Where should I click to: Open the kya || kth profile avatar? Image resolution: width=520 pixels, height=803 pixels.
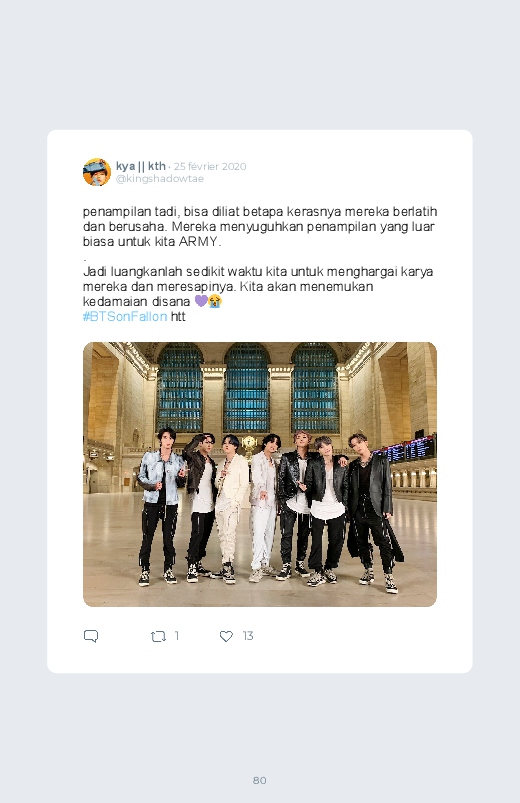[97, 172]
